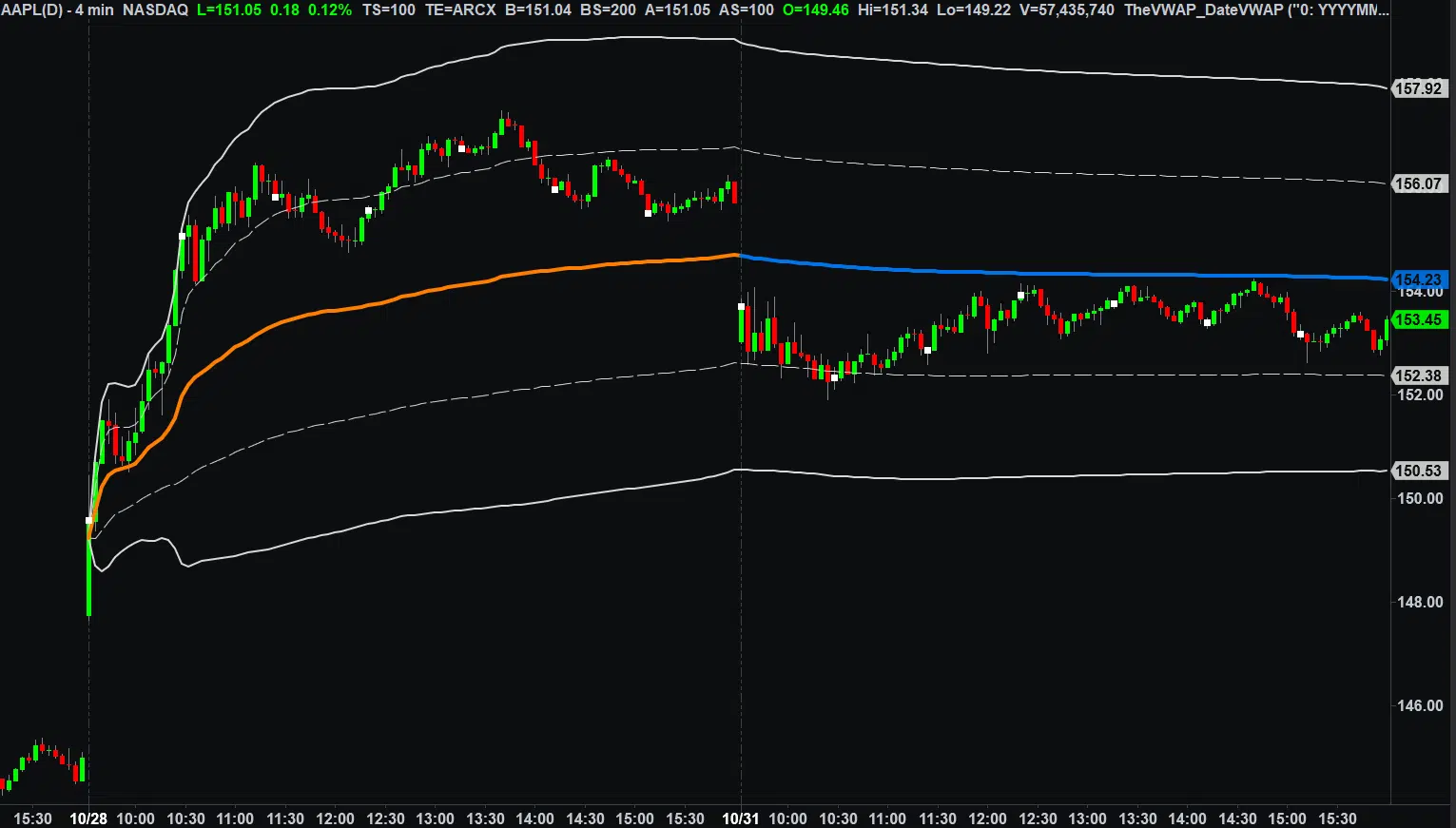Click the 10/31 date axis label

[x=741, y=818]
